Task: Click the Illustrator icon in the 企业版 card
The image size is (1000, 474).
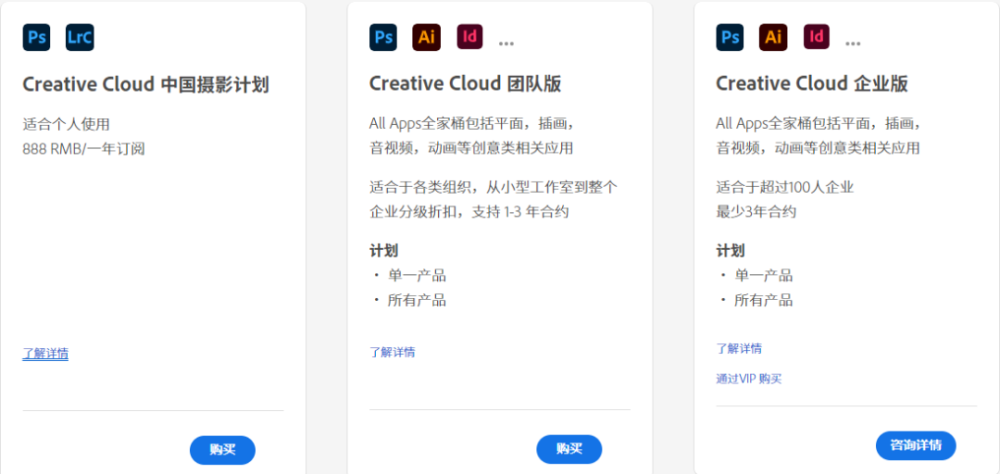Action: tap(773, 37)
